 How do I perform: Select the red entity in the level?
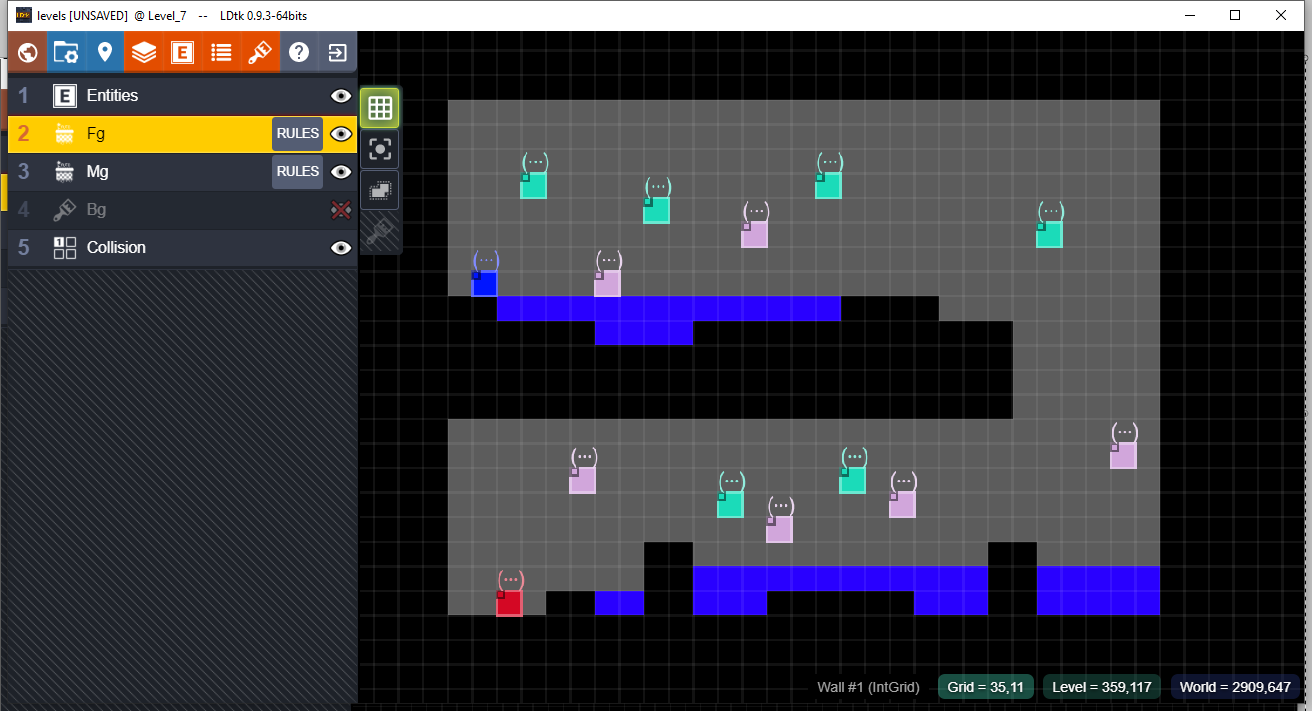509,603
